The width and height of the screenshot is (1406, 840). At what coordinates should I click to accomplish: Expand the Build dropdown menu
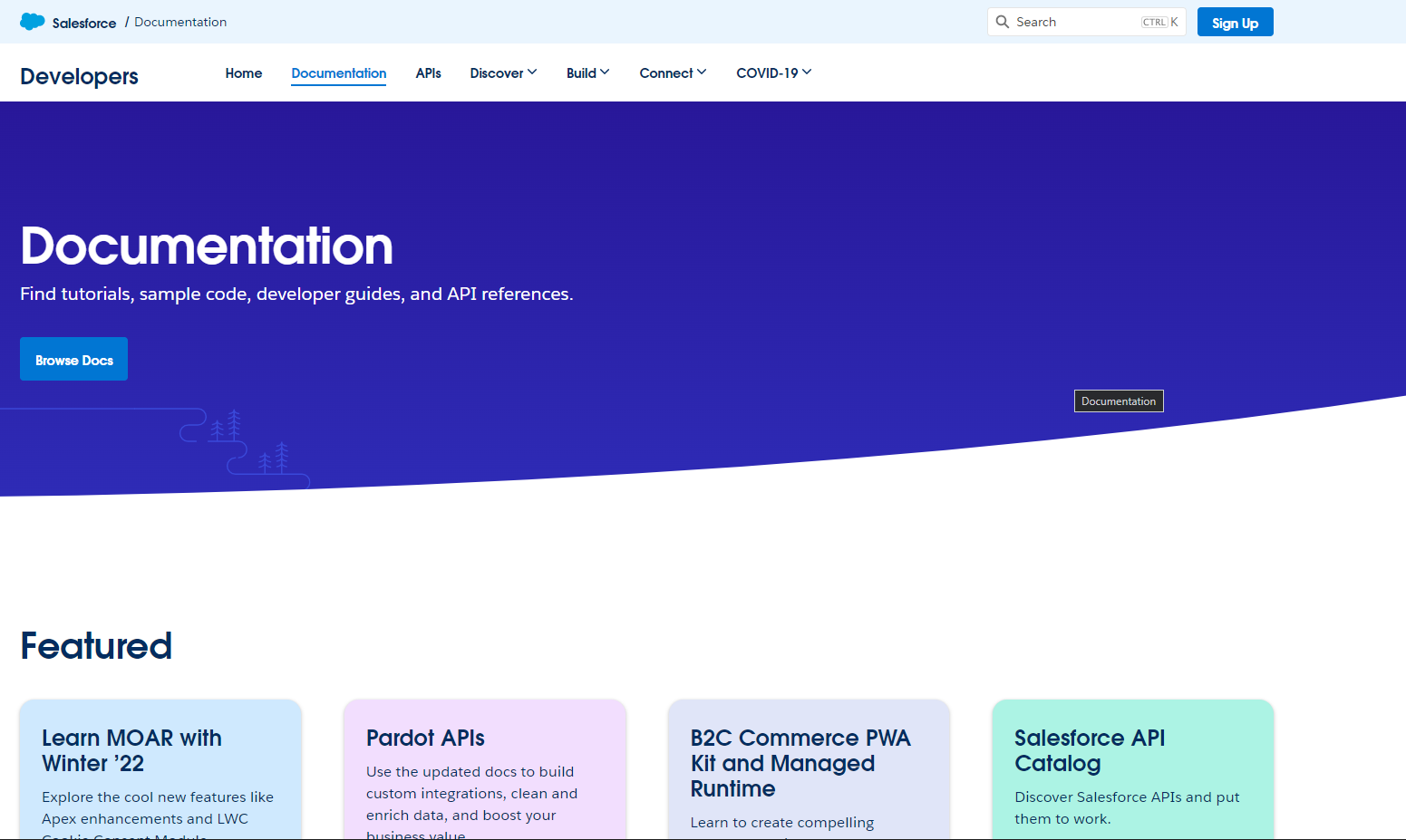(587, 73)
